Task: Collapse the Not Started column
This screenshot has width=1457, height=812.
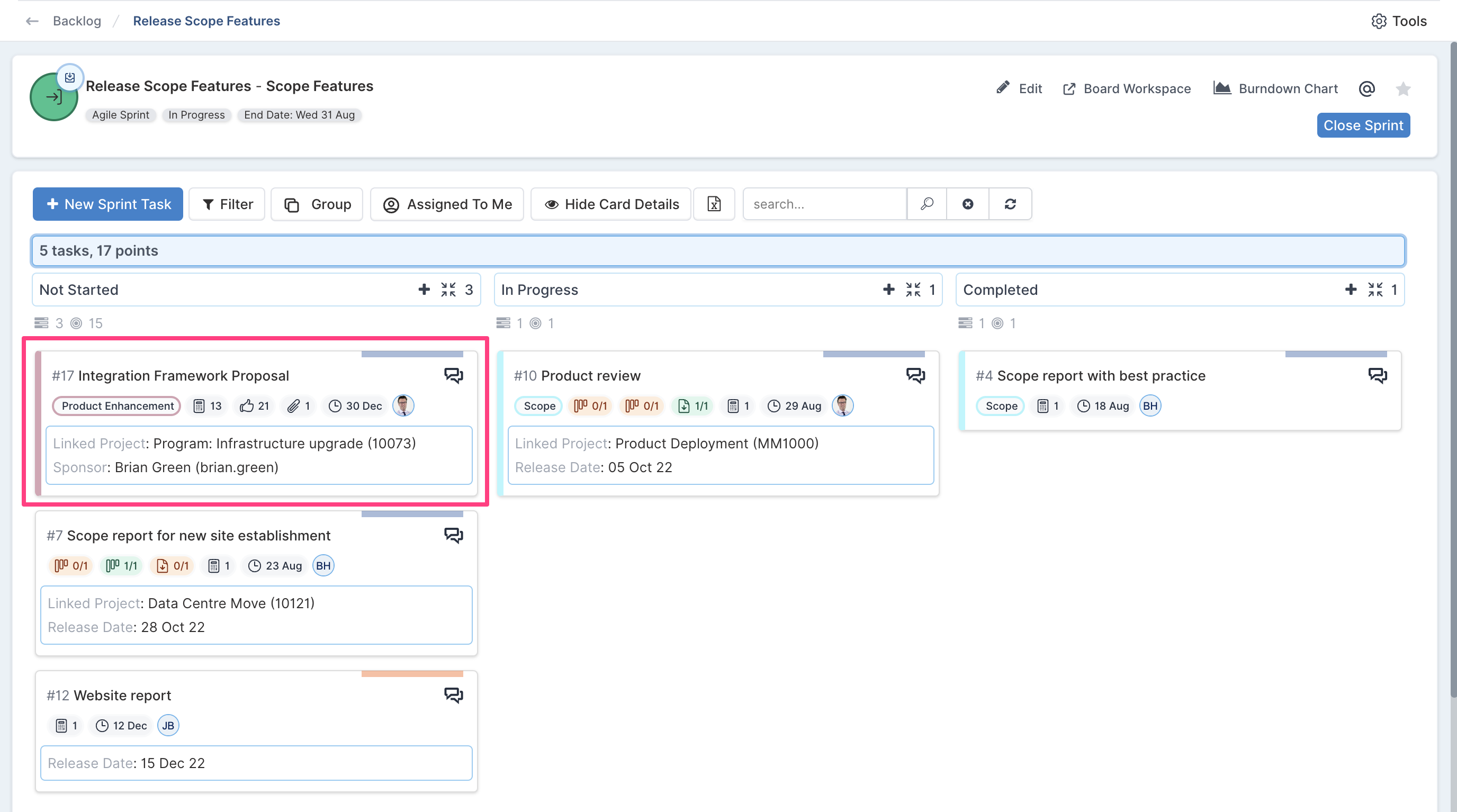Action: [448, 290]
